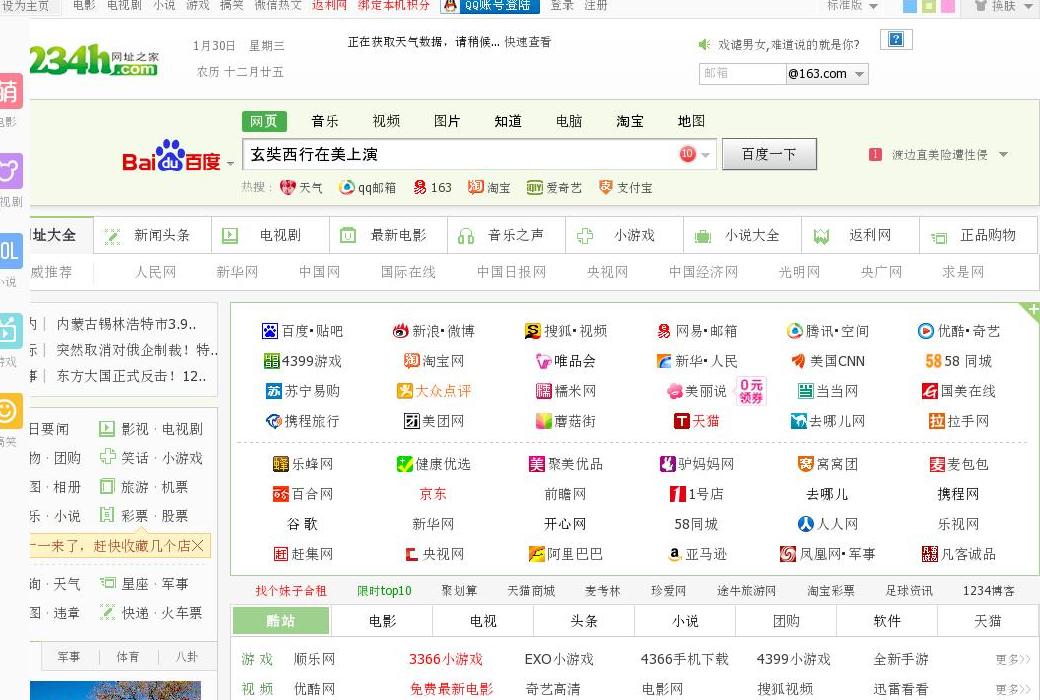The image size is (1040, 700).
Task: Open the 京东 red link
Action: tap(433, 494)
